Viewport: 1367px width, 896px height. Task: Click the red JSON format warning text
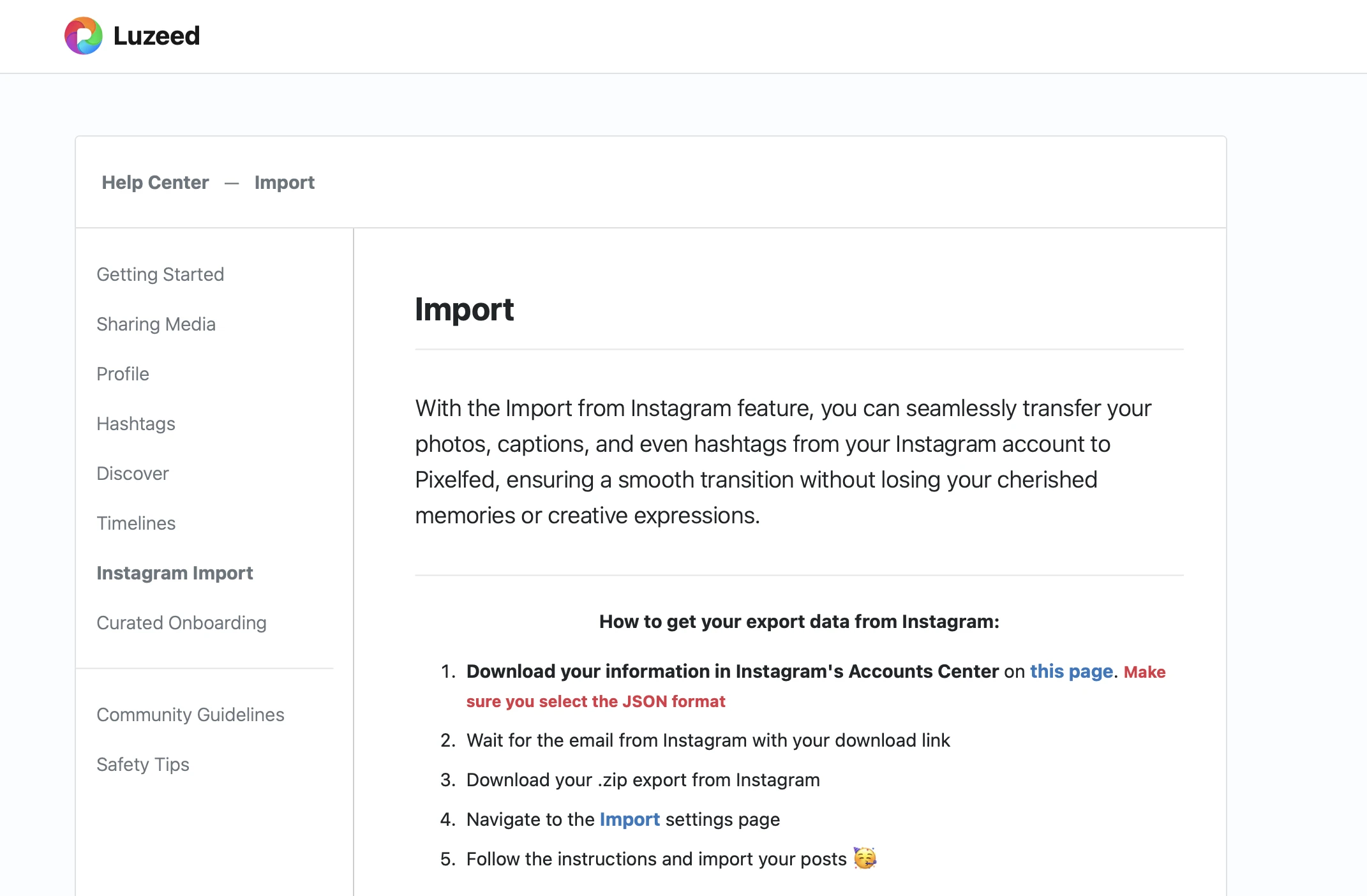click(595, 701)
